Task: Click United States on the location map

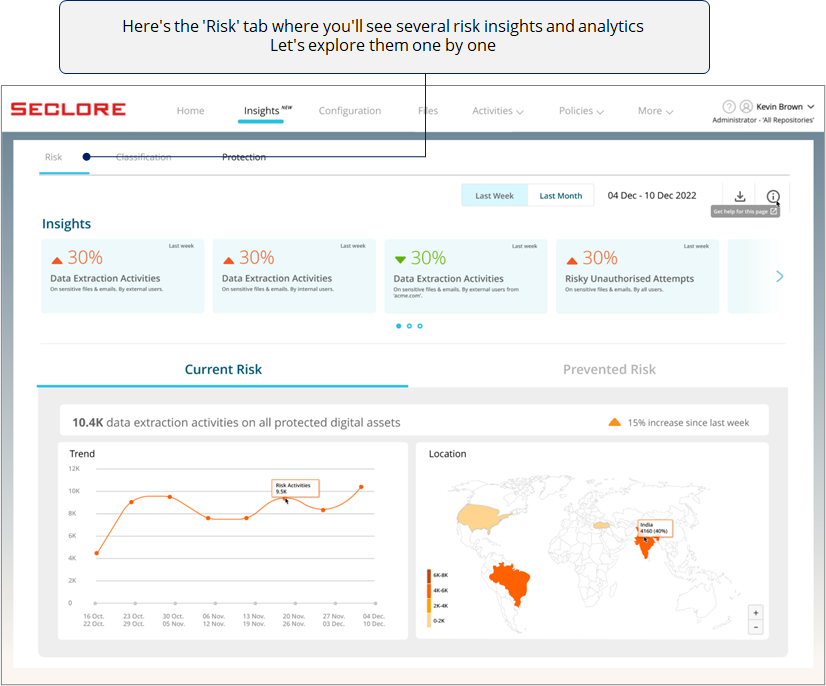Action: click(x=480, y=517)
